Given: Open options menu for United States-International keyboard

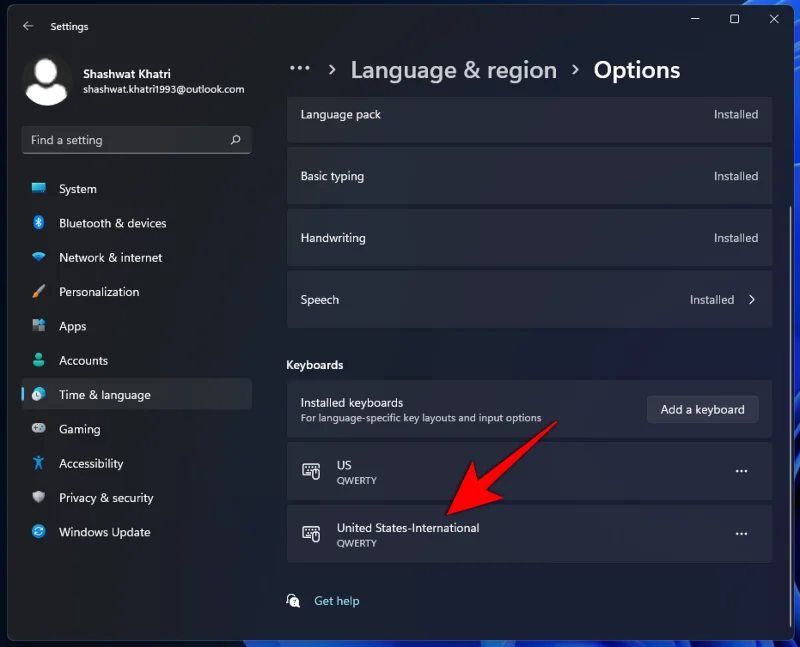Looking at the screenshot, I should 742,534.
